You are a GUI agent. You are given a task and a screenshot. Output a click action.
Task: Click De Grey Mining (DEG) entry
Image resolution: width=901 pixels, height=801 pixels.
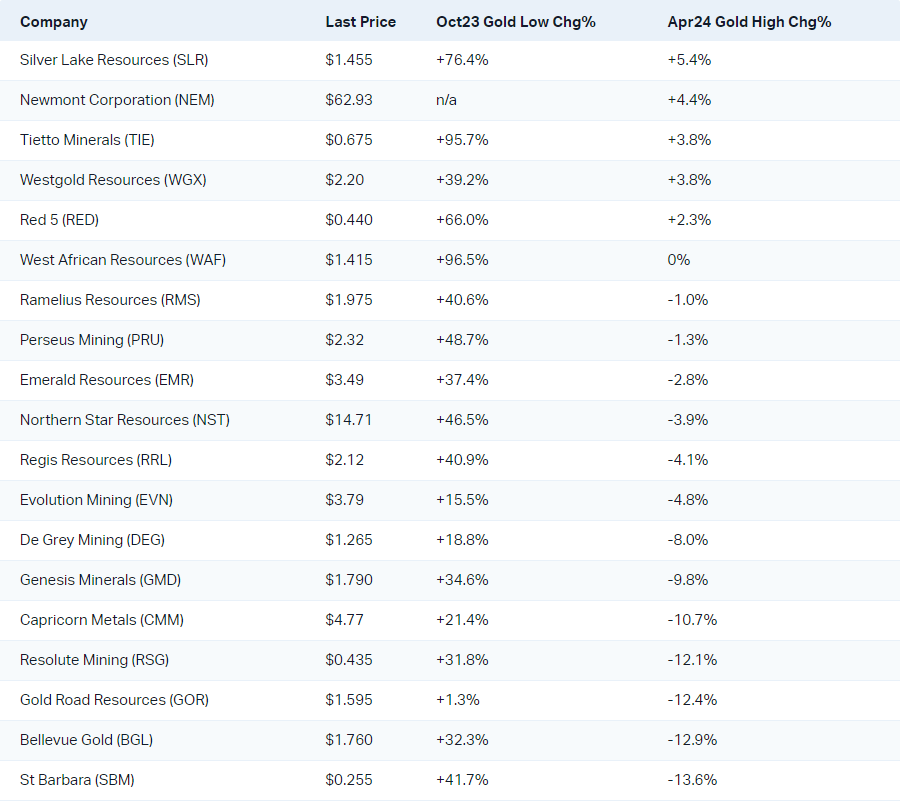pyautogui.click(x=92, y=540)
